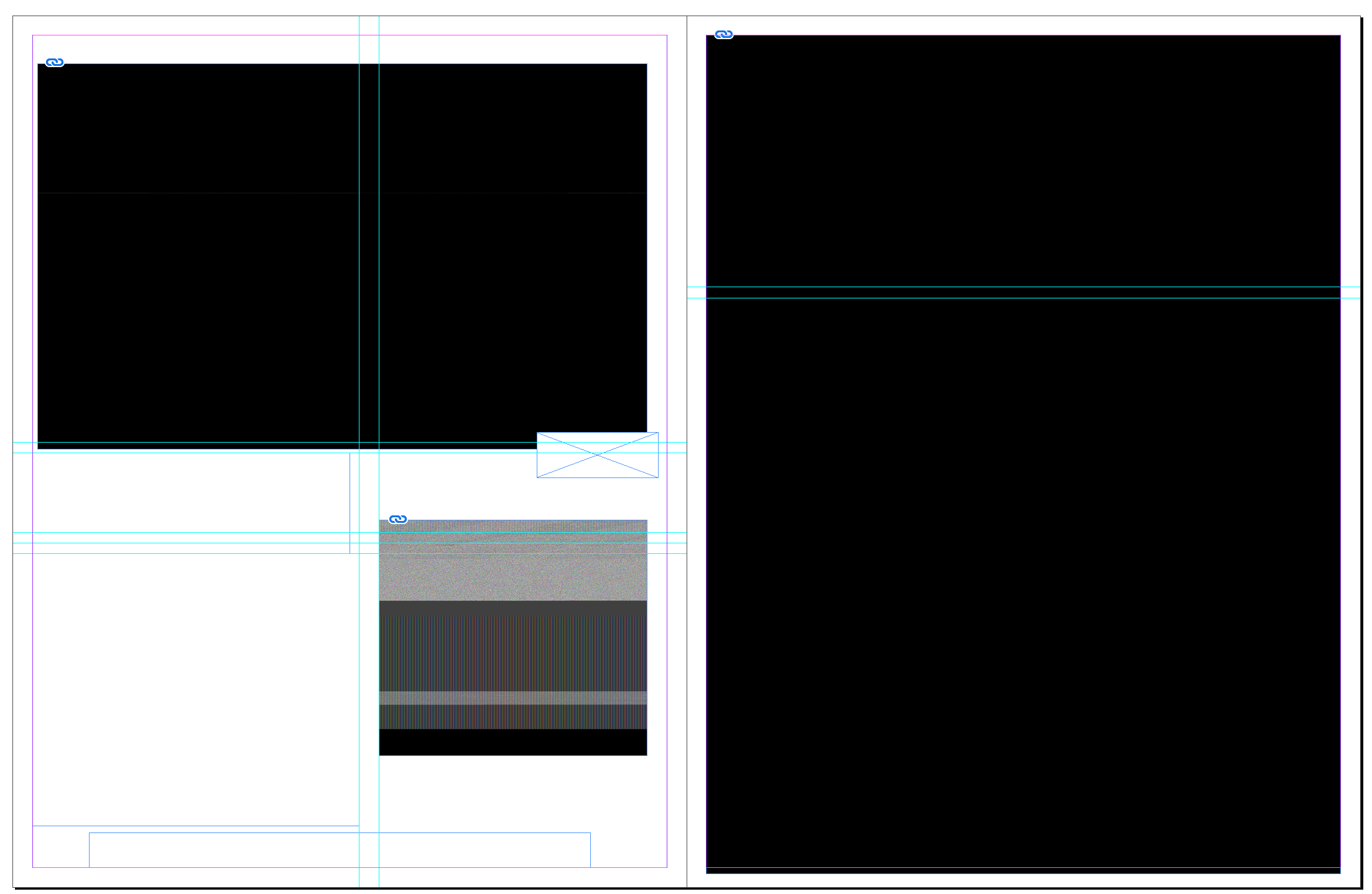Viewport: 1372px width, 894px height.
Task: Select the striped noise image frame
Action: [513, 638]
